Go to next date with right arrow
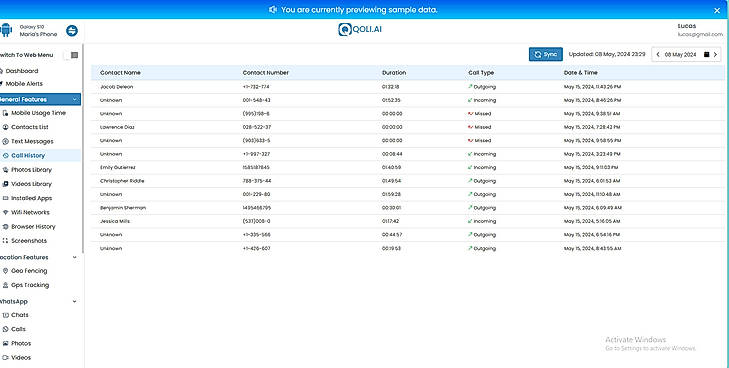The width and height of the screenshot is (729, 368). tap(715, 55)
